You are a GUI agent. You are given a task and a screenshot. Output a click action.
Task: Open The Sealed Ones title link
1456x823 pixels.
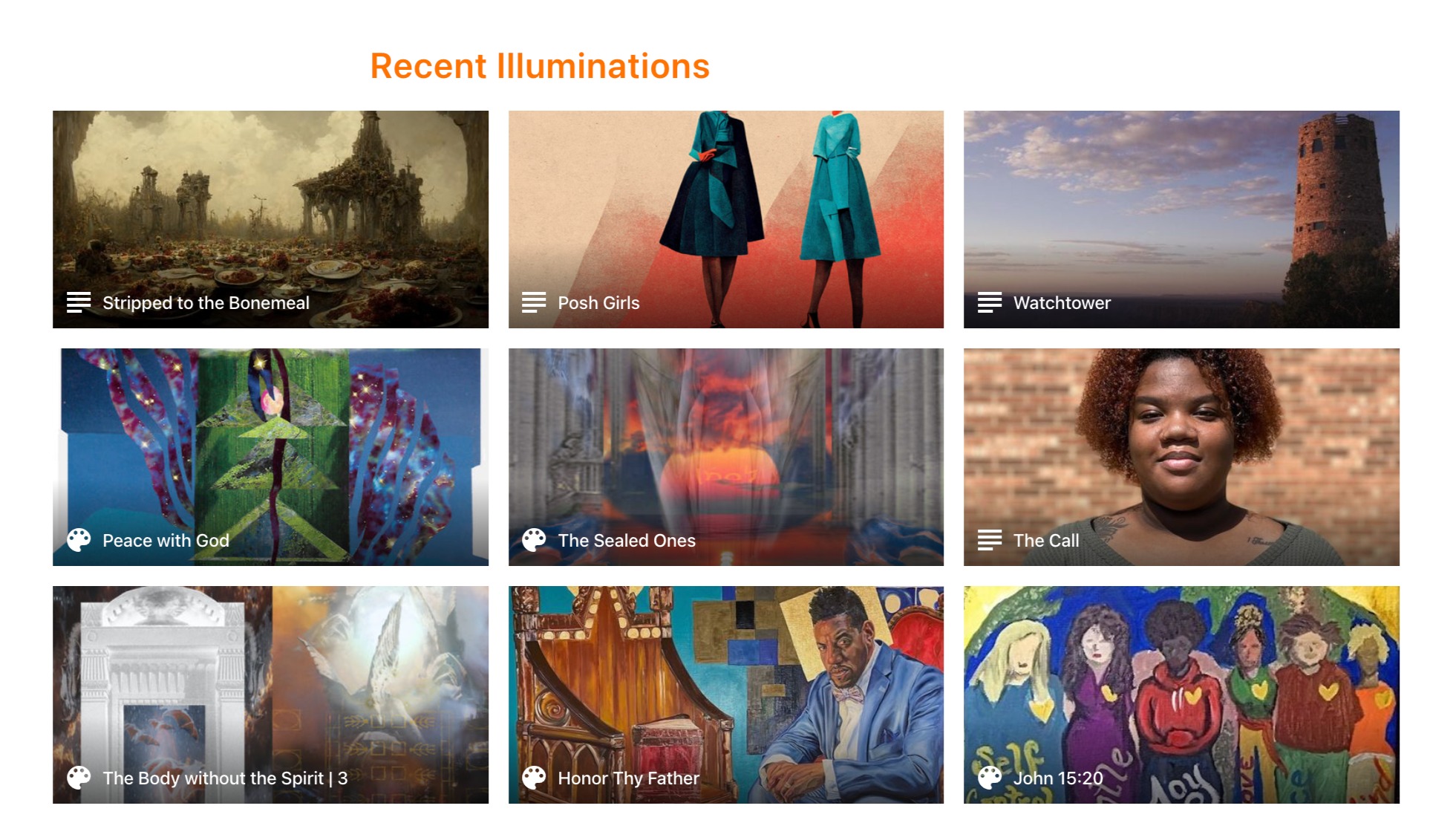tap(627, 541)
